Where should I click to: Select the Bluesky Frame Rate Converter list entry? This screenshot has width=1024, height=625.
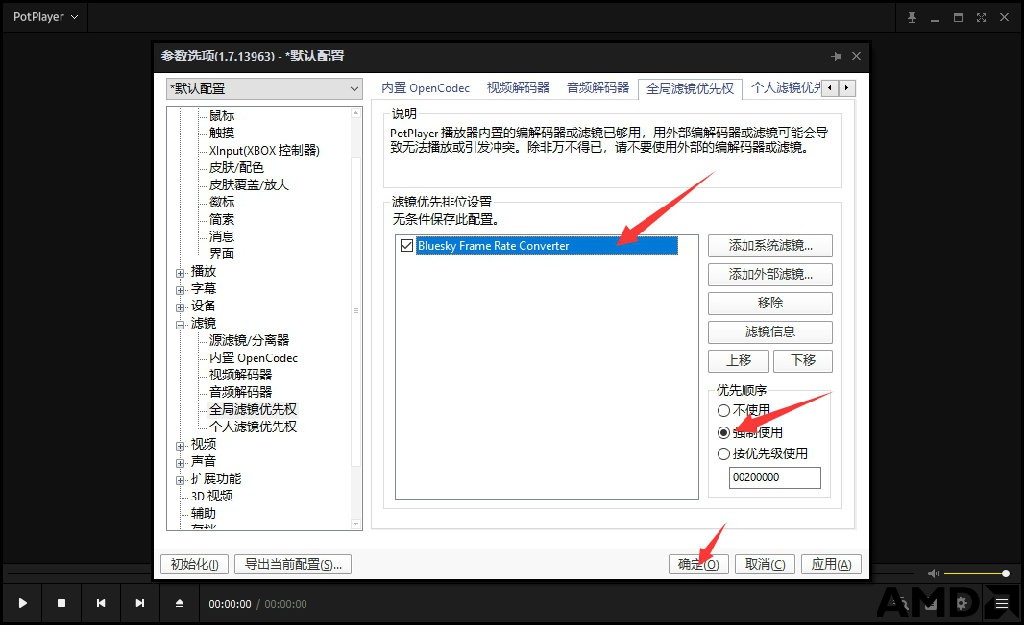[x=547, y=246]
